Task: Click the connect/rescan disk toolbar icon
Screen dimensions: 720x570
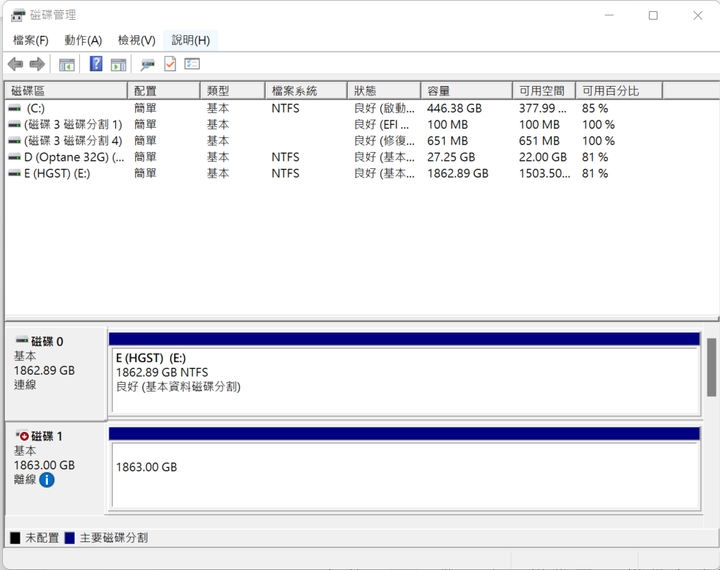Action: coord(147,65)
